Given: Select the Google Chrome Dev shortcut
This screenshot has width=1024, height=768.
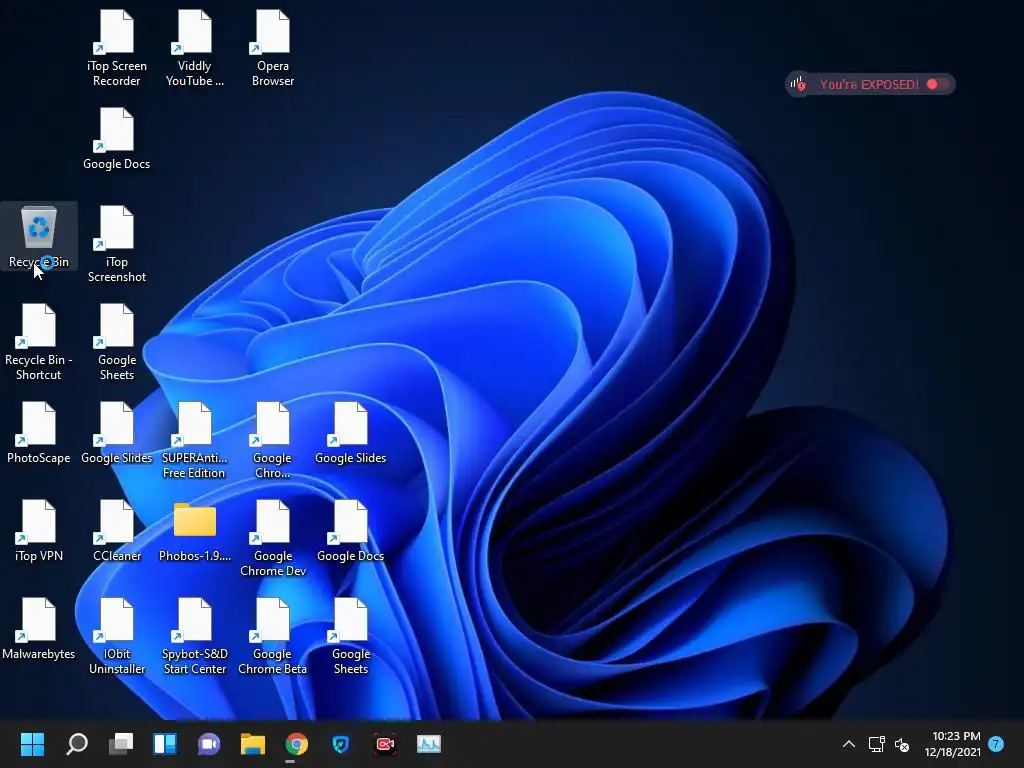Looking at the screenshot, I should 273,539.
